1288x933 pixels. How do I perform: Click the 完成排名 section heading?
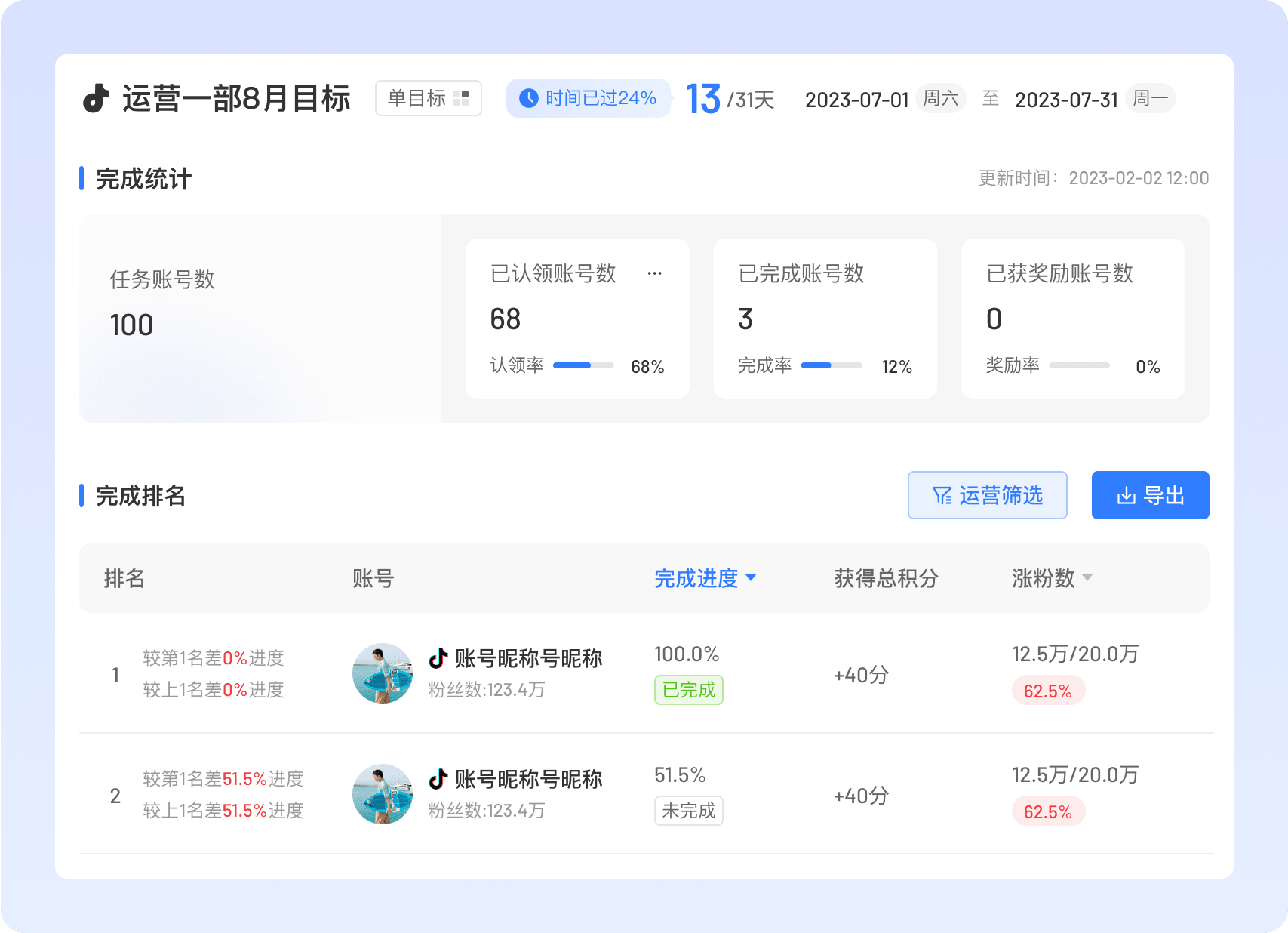coord(140,496)
